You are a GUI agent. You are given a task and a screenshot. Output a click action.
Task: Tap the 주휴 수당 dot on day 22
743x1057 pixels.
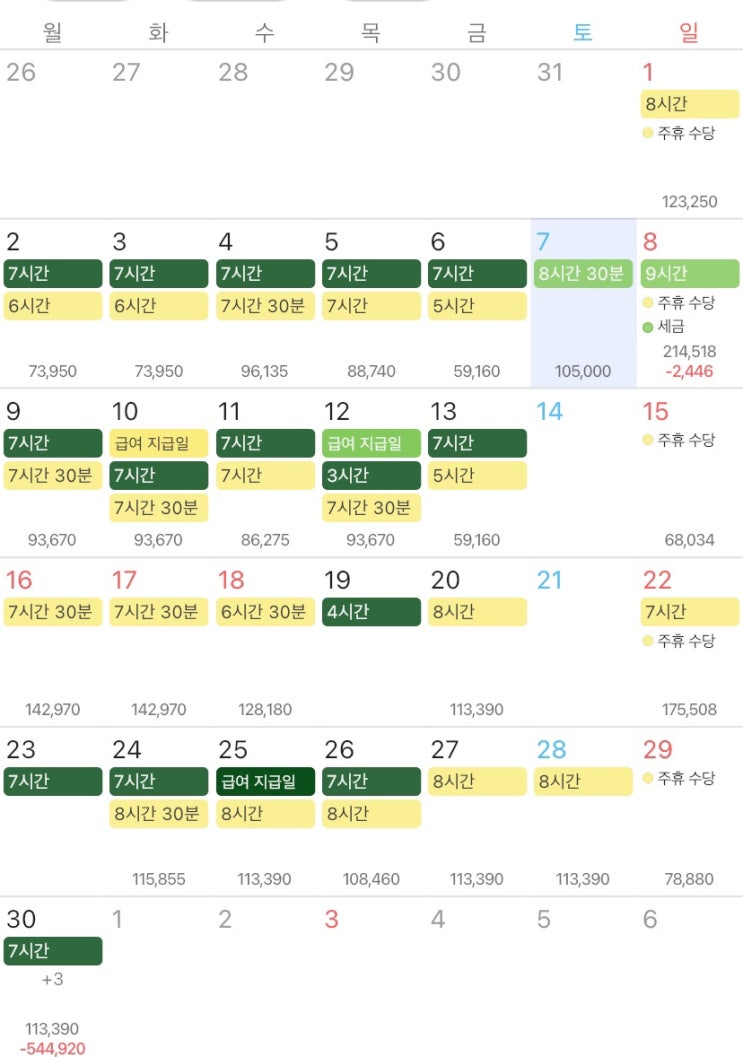point(648,640)
